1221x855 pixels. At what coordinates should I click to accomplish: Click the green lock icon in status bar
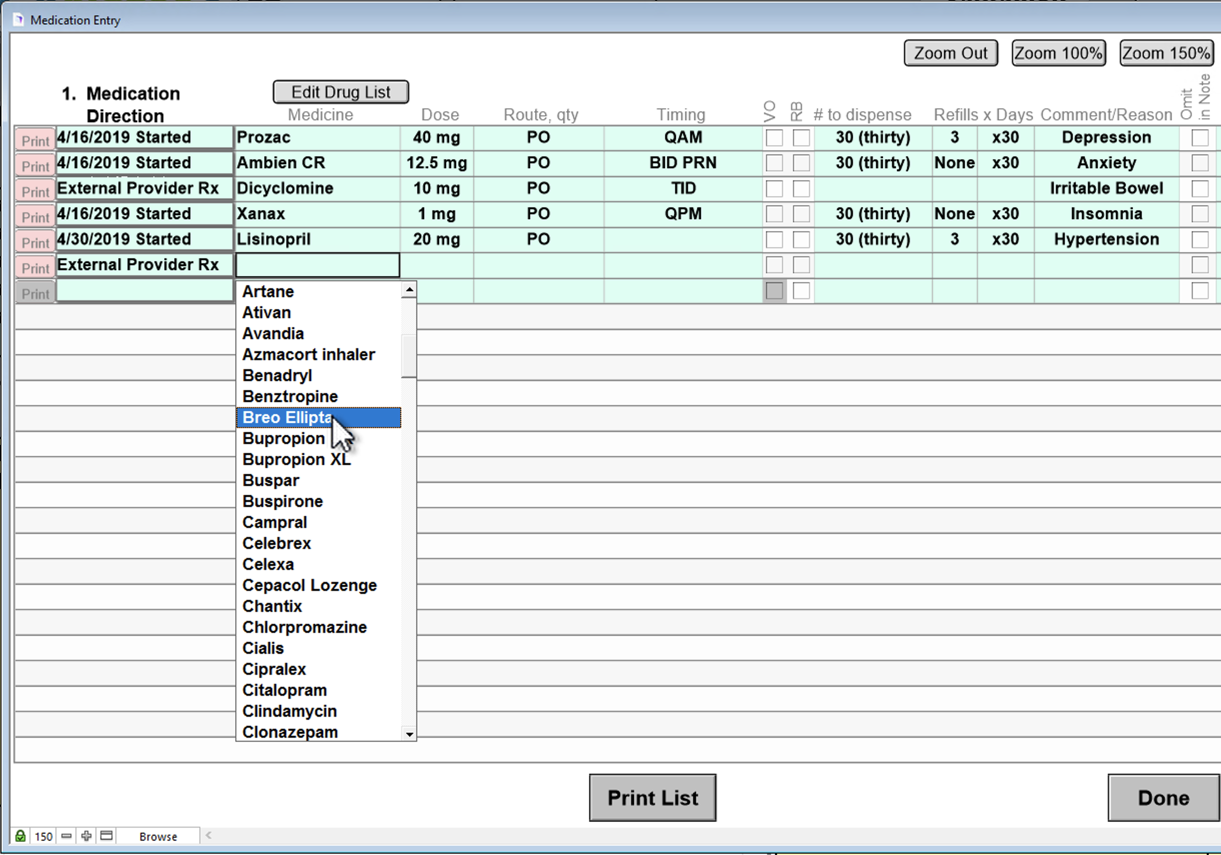click(20, 836)
